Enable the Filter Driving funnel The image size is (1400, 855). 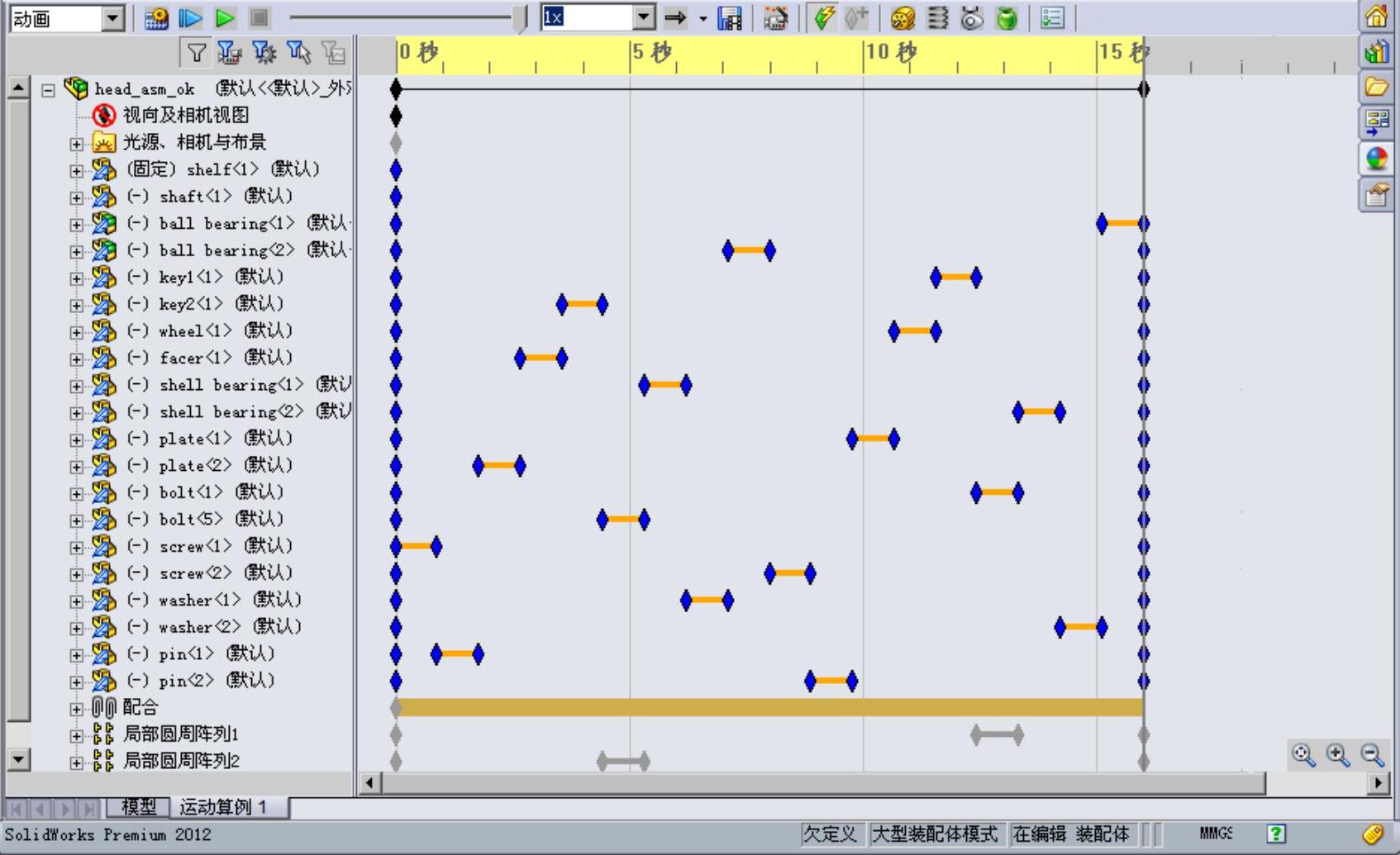pos(264,54)
